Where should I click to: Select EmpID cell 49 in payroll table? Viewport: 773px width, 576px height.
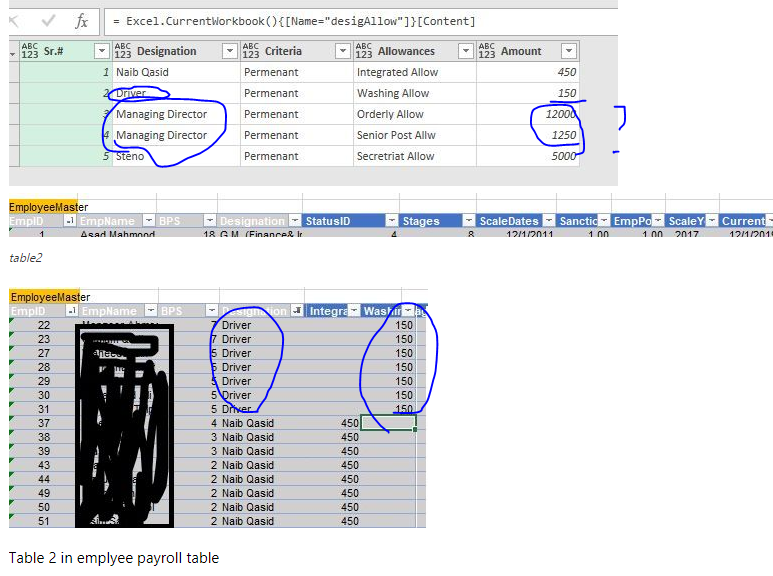[44, 493]
